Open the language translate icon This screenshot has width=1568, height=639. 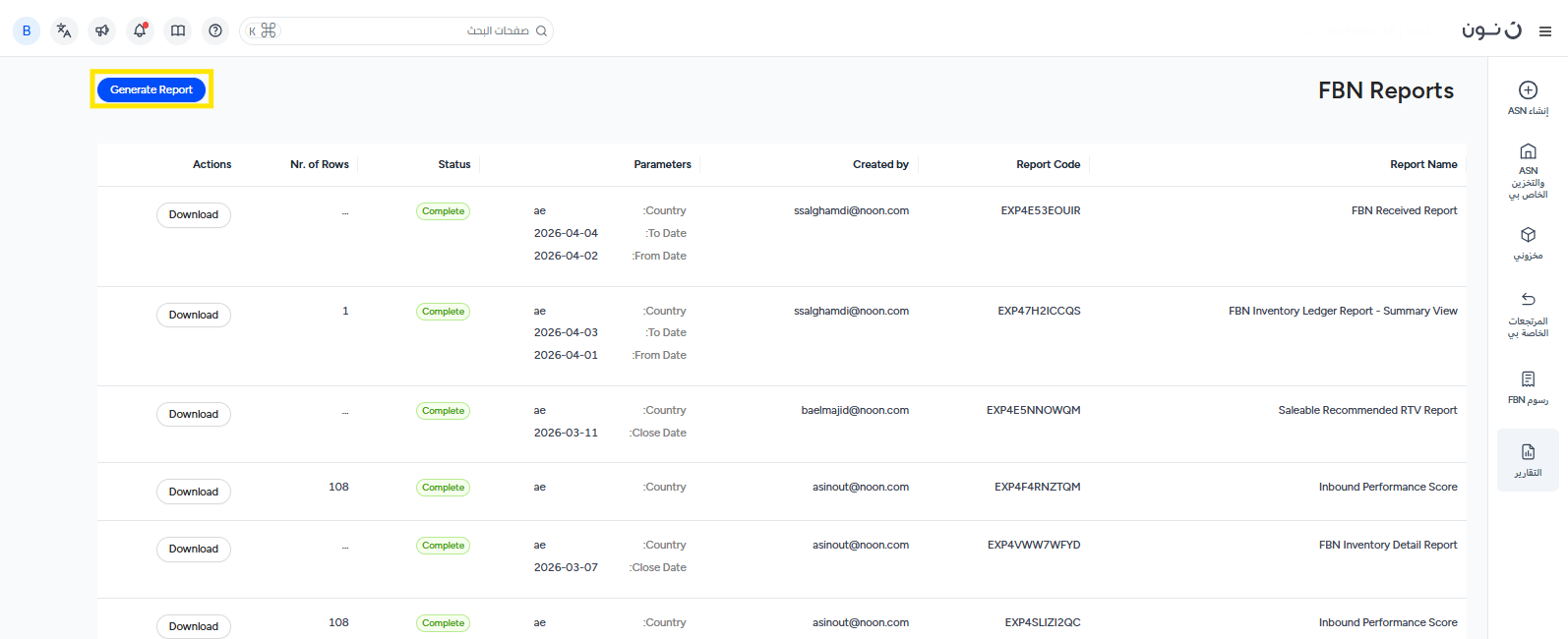[x=64, y=30]
